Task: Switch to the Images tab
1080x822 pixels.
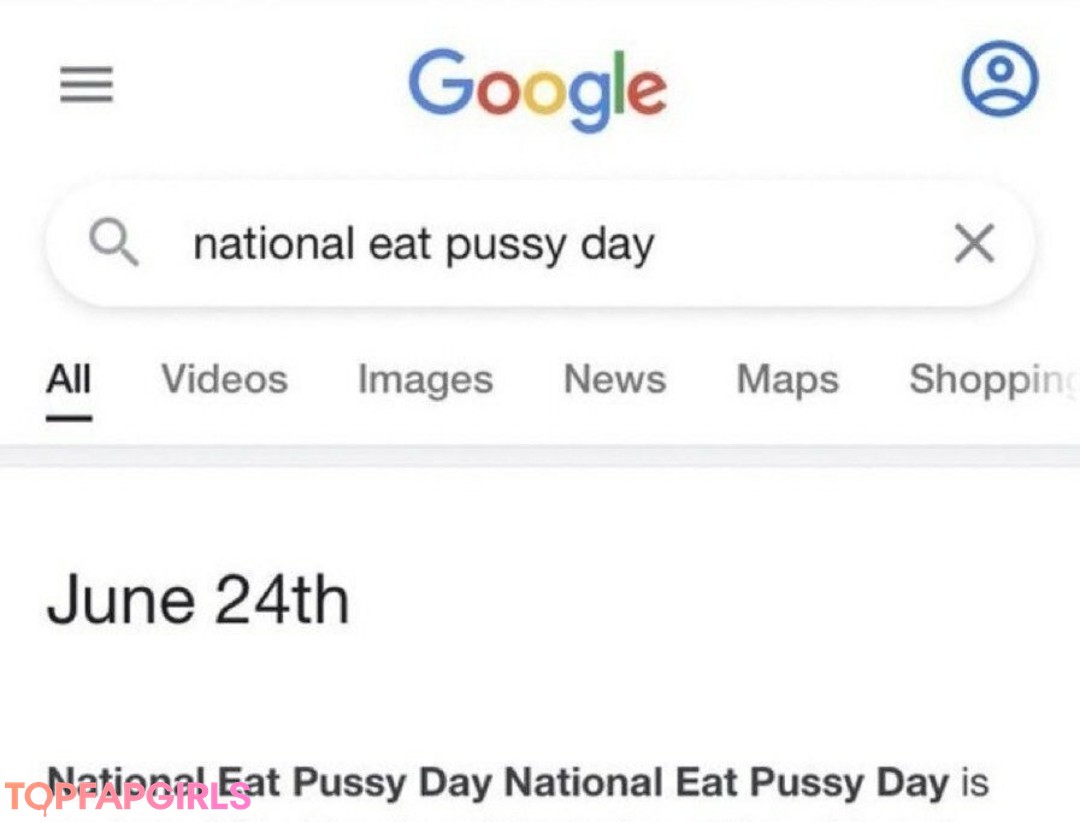Action: tap(425, 380)
